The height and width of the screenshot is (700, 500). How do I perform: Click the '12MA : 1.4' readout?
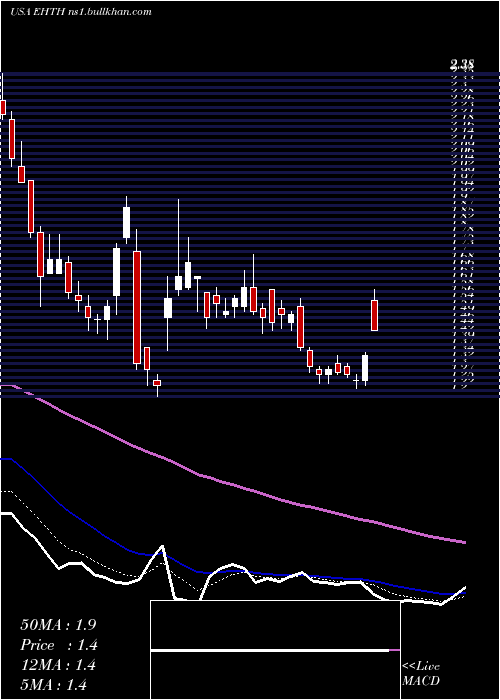[x=58, y=665]
